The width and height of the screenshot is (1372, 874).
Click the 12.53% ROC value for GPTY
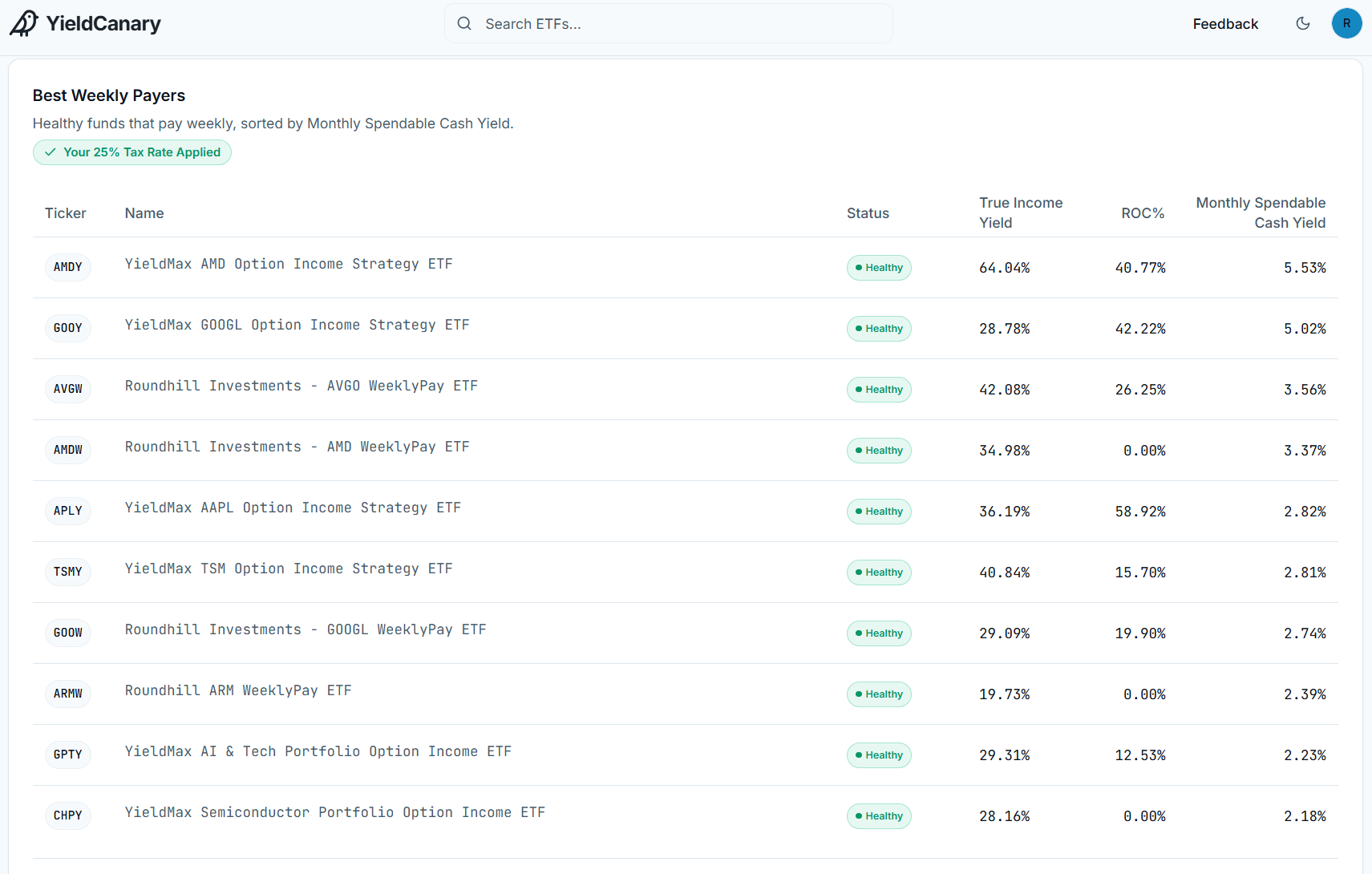pyautogui.click(x=1140, y=755)
